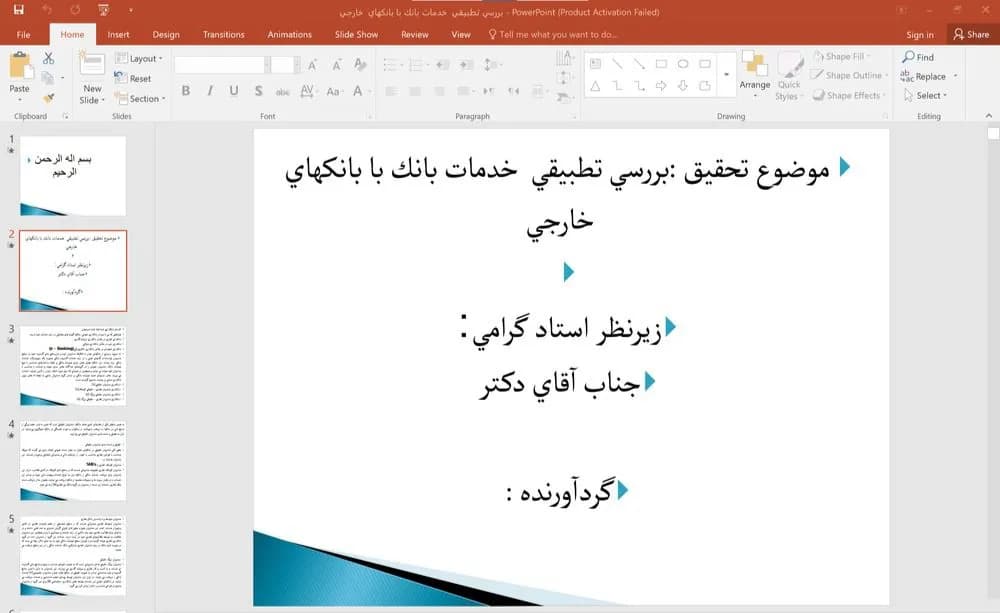Start slideshow from Quick Access toolbar icon
This screenshot has height=613, width=1000.
103,10
